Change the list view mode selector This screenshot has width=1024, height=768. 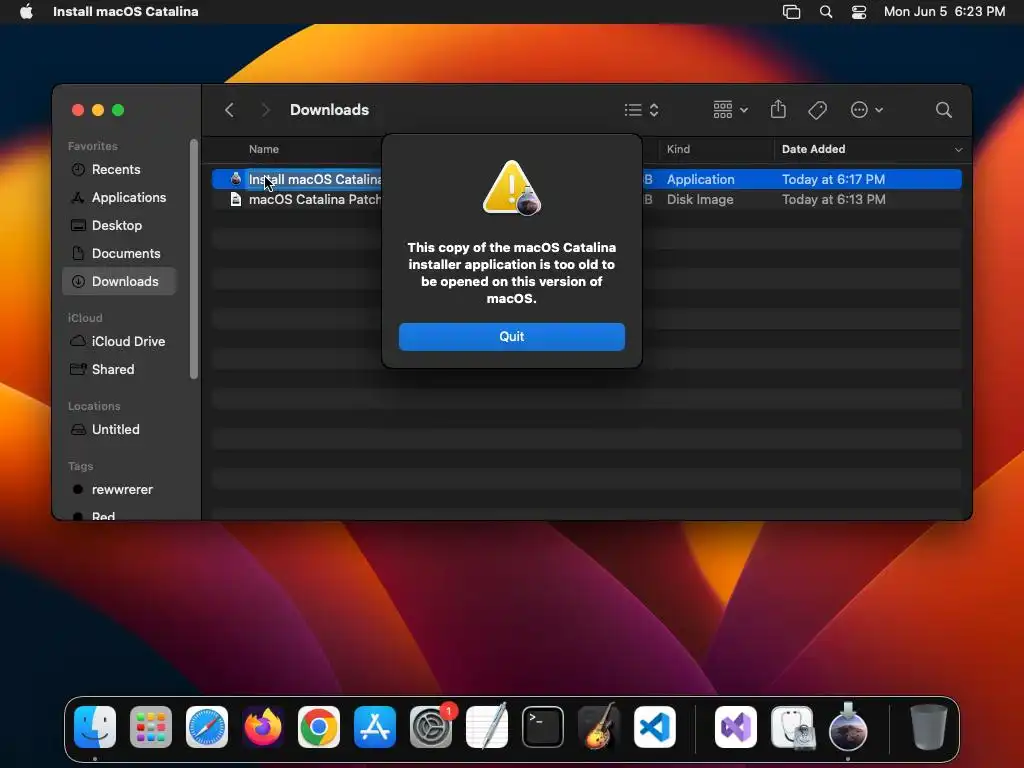641,110
